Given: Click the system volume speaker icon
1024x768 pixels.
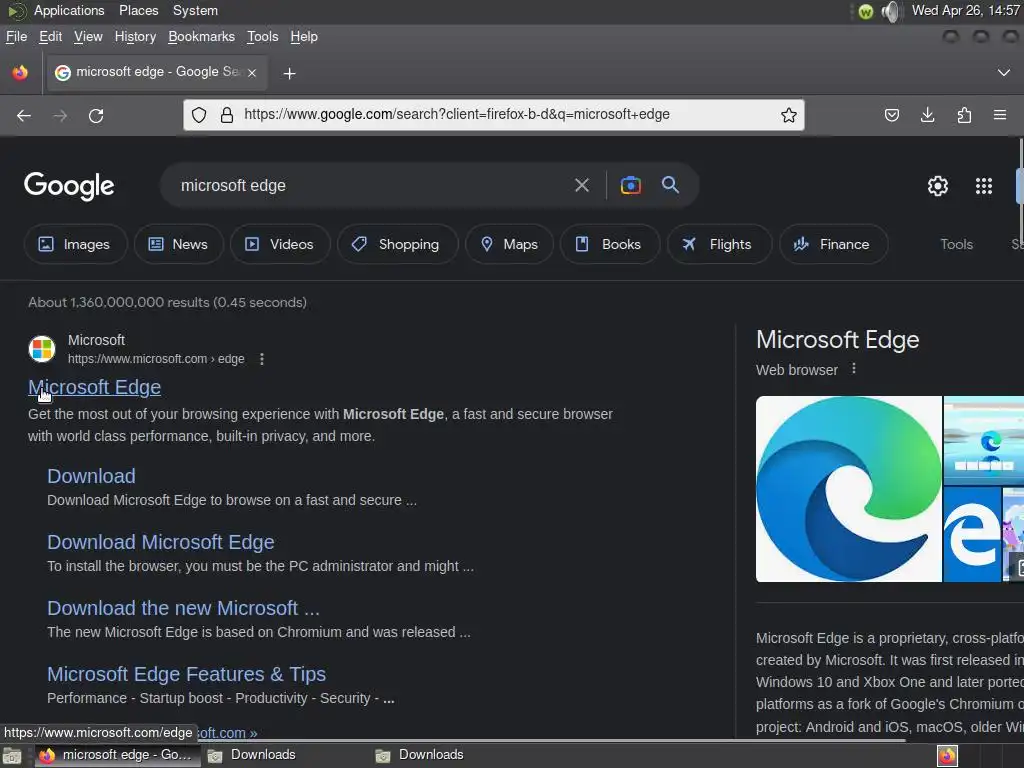Looking at the screenshot, I should pos(890,11).
